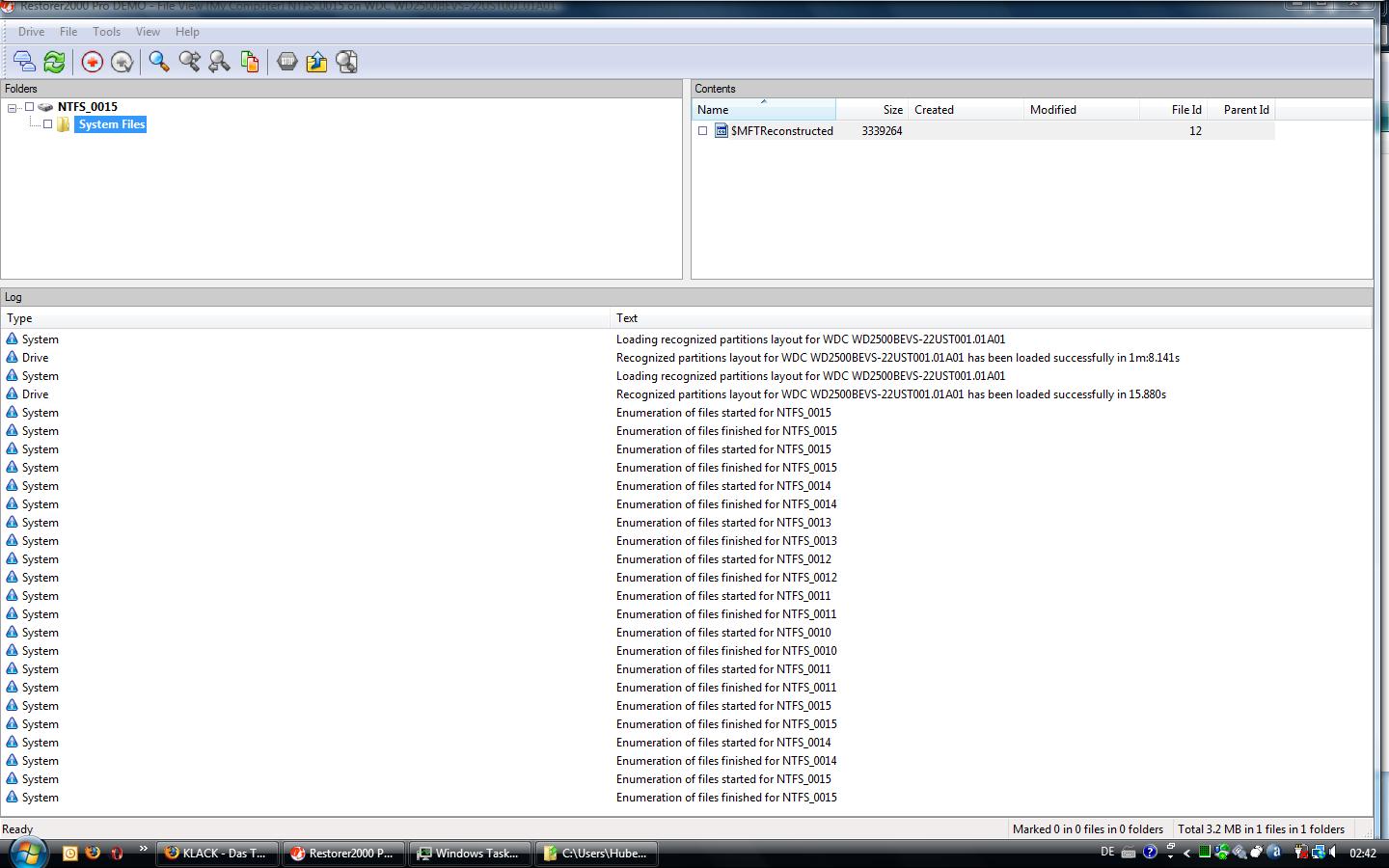
Task: Expand quick launch overflow chevron
Action: point(144,849)
